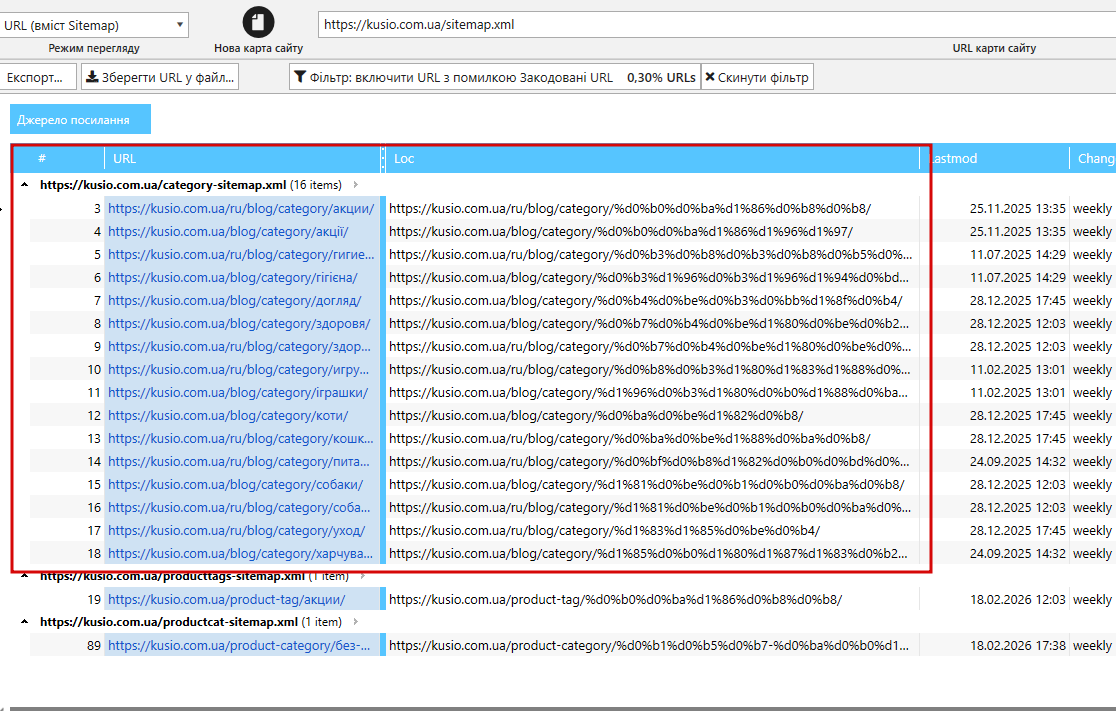Select lastmod value 11.07.2025 14:29 in row 5
Image resolution: width=1116 pixels, height=711 pixels.
click(x=1018, y=255)
